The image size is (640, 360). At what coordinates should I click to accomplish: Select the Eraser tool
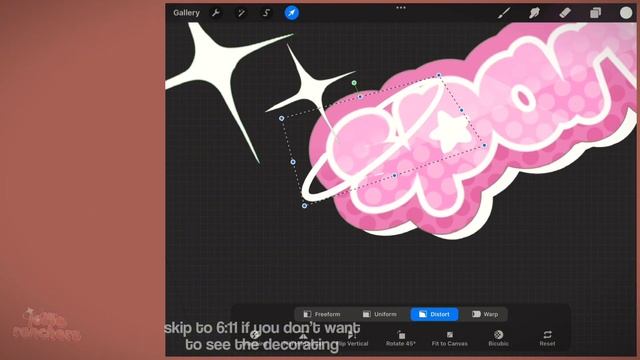[565, 13]
